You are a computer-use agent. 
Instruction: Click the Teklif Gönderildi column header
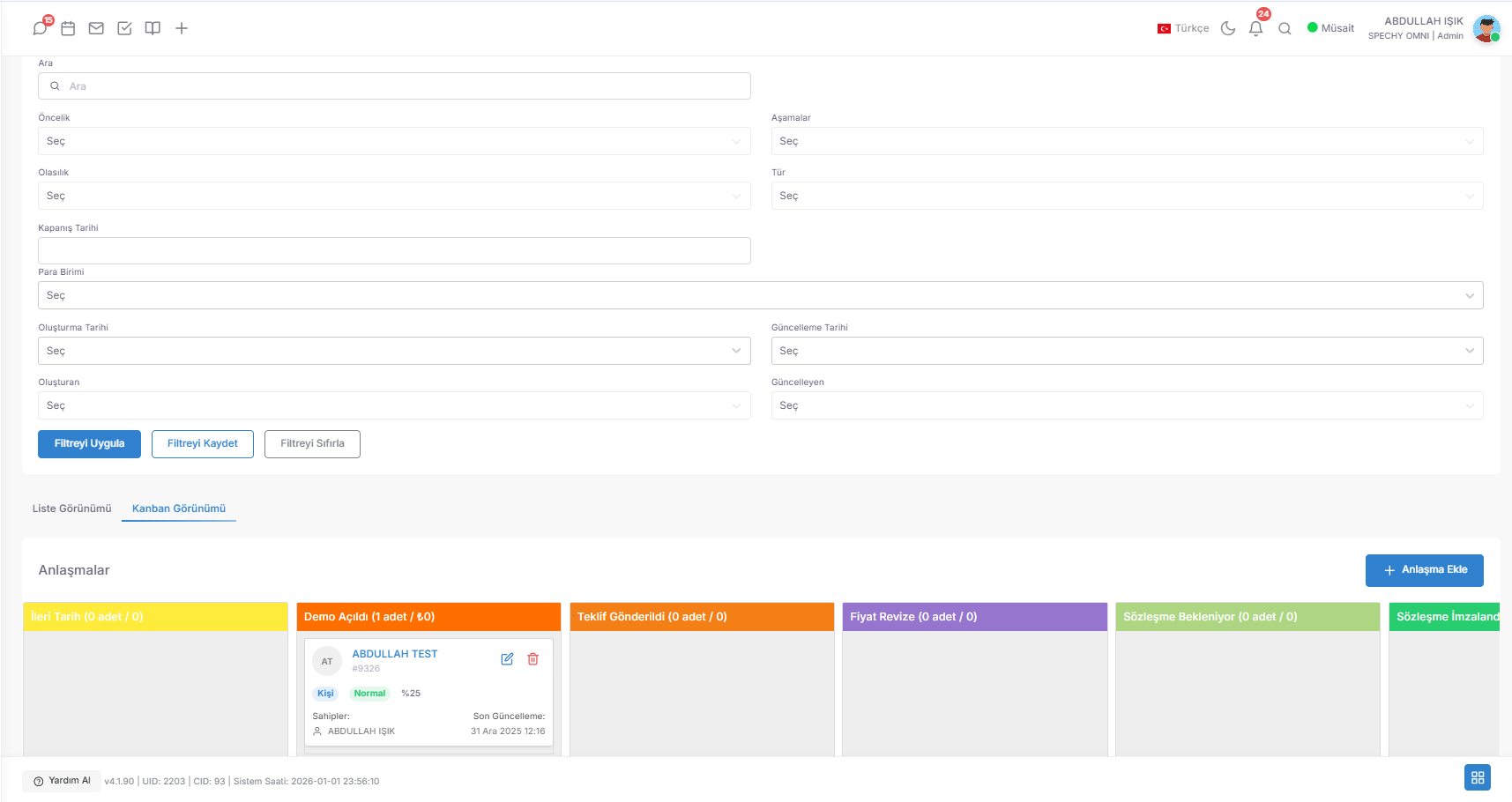pyautogui.click(x=702, y=617)
